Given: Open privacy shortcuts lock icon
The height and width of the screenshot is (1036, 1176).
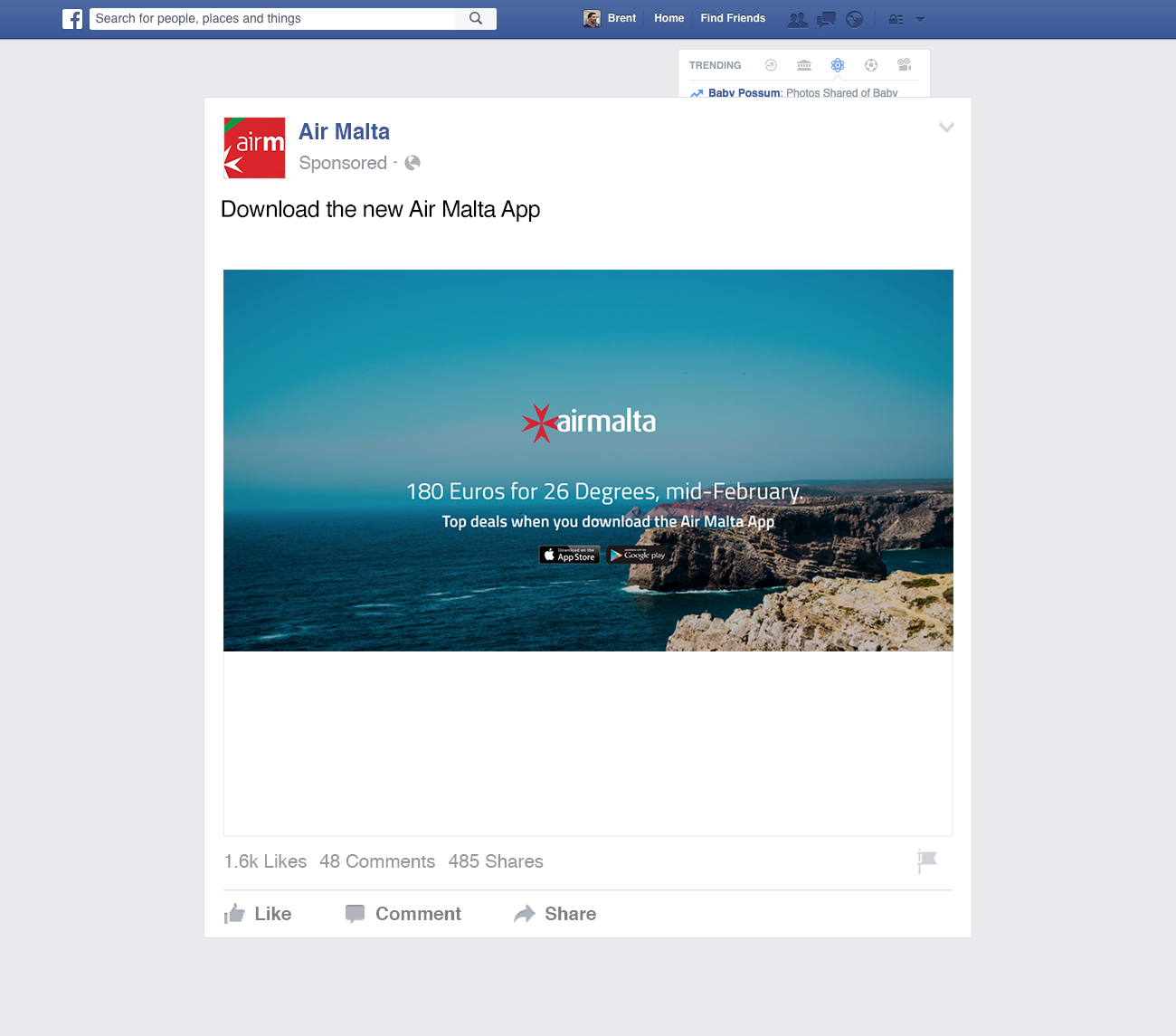Looking at the screenshot, I should coord(896,19).
